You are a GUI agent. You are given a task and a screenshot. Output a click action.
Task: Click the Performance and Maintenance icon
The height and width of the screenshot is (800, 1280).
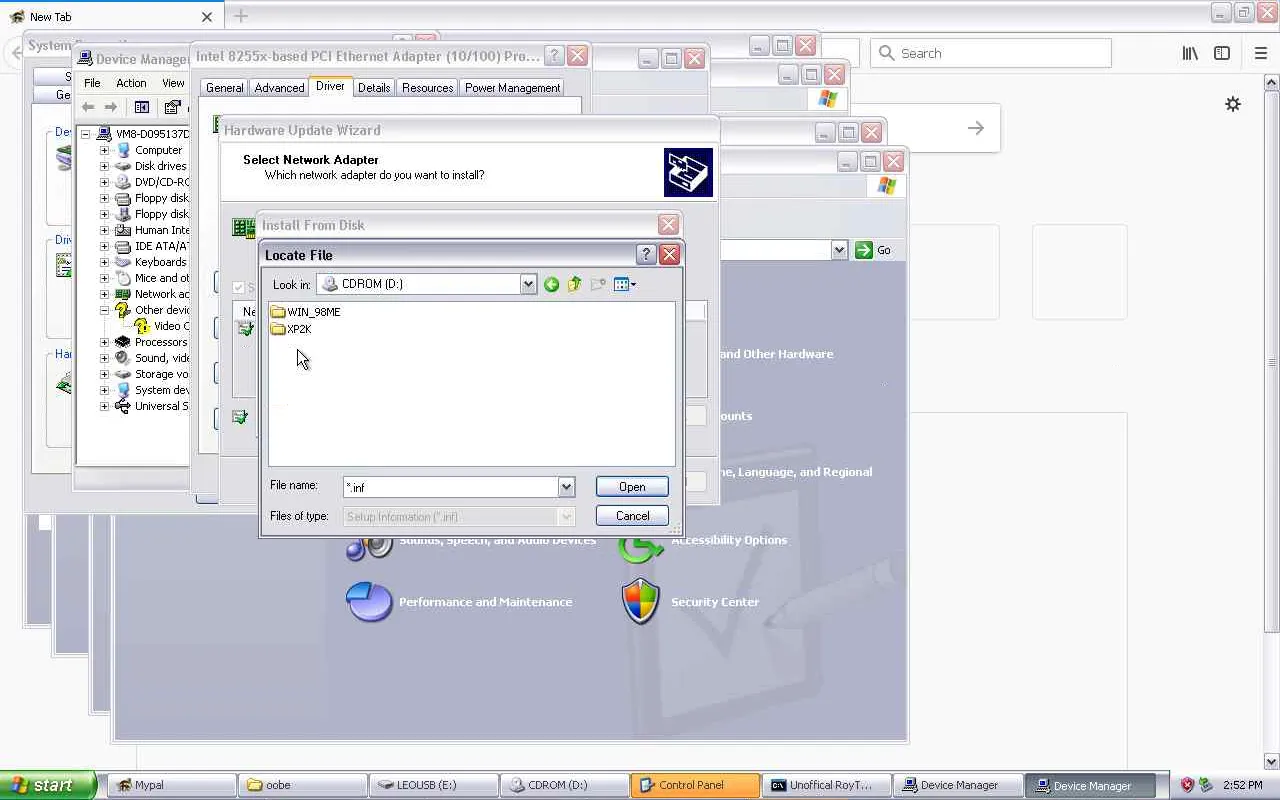coord(368,601)
